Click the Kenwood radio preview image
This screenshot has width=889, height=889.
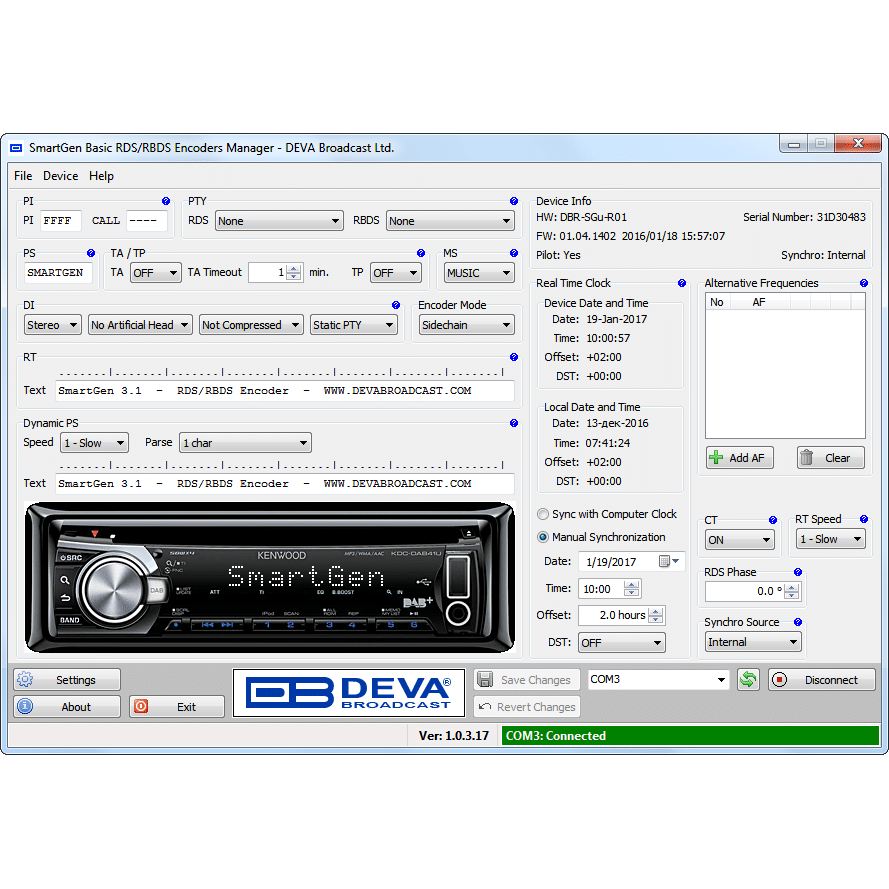click(x=270, y=578)
